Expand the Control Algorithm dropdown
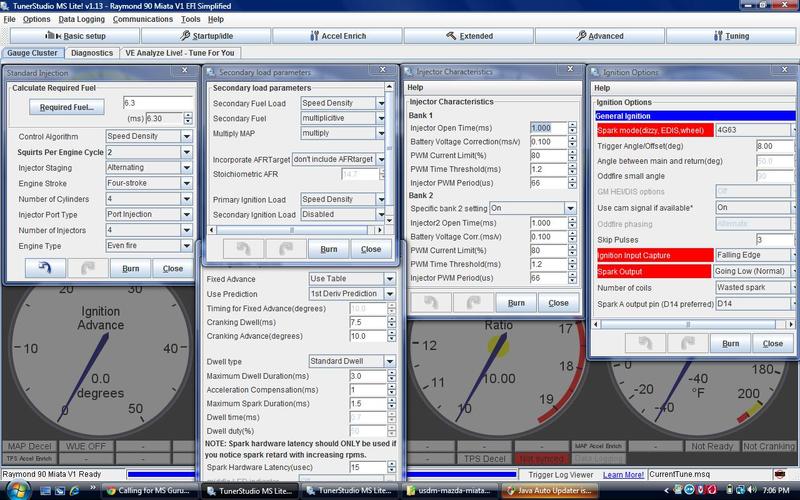800x500 pixels. 148,136
